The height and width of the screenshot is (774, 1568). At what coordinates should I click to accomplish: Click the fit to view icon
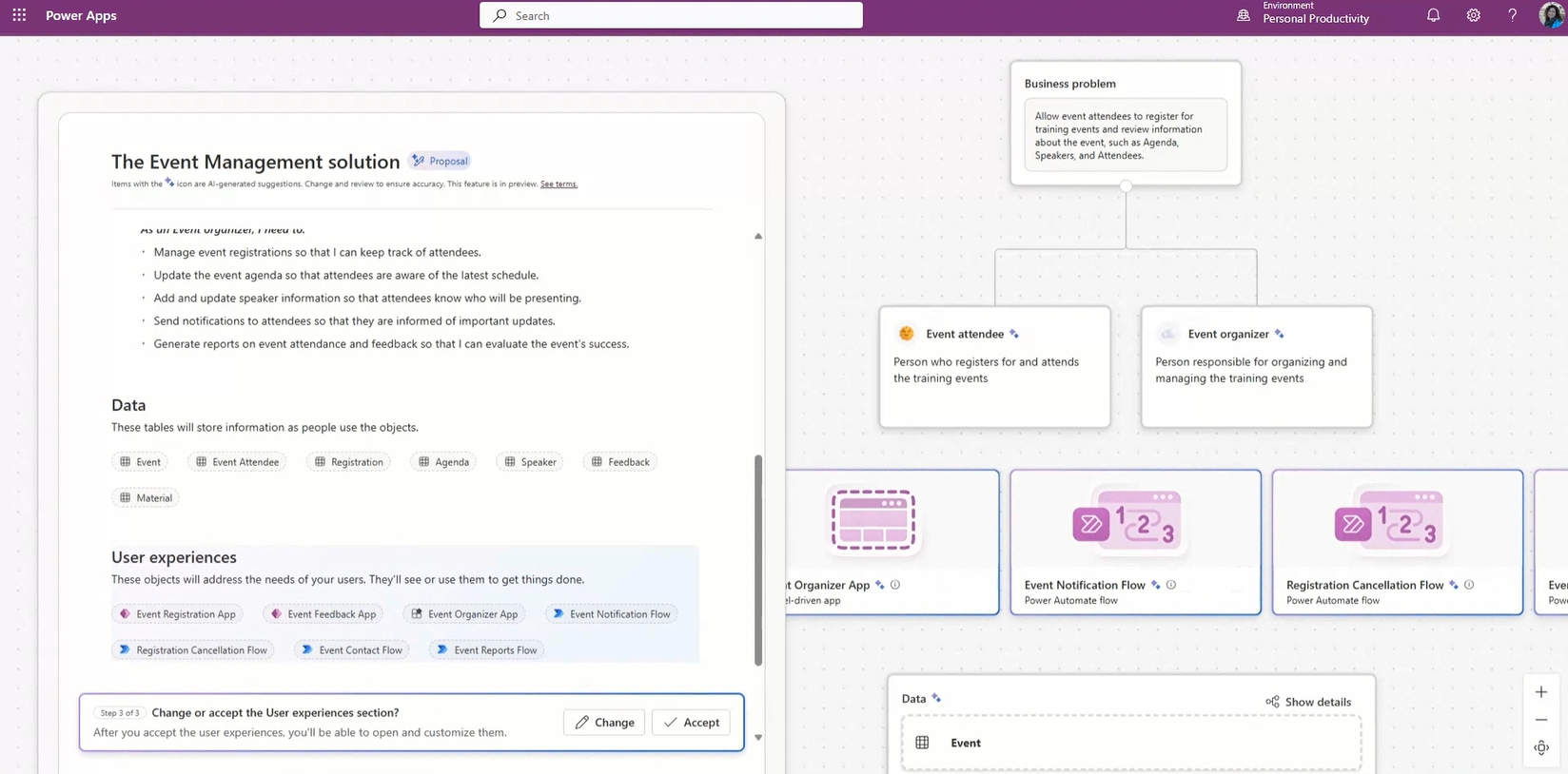[x=1541, y=748]
